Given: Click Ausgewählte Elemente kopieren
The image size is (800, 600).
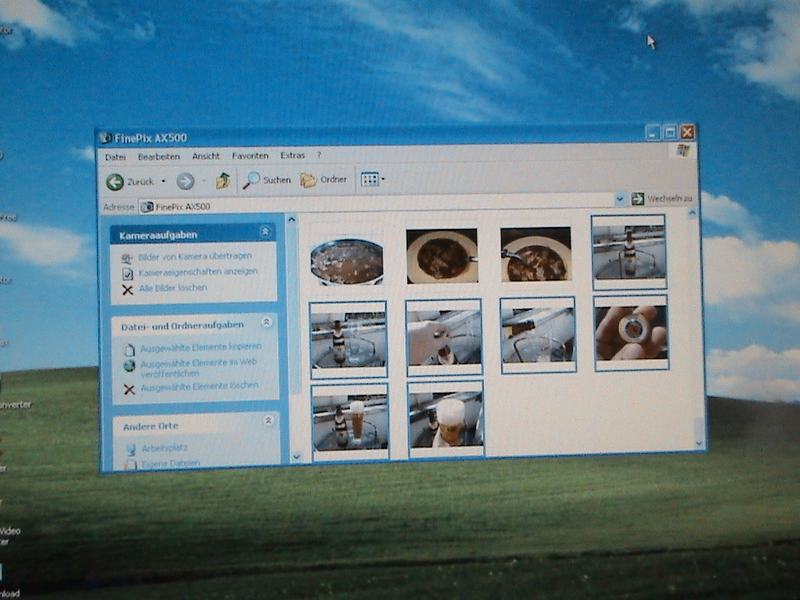Looking at the screenshot, I should point(201,347).
